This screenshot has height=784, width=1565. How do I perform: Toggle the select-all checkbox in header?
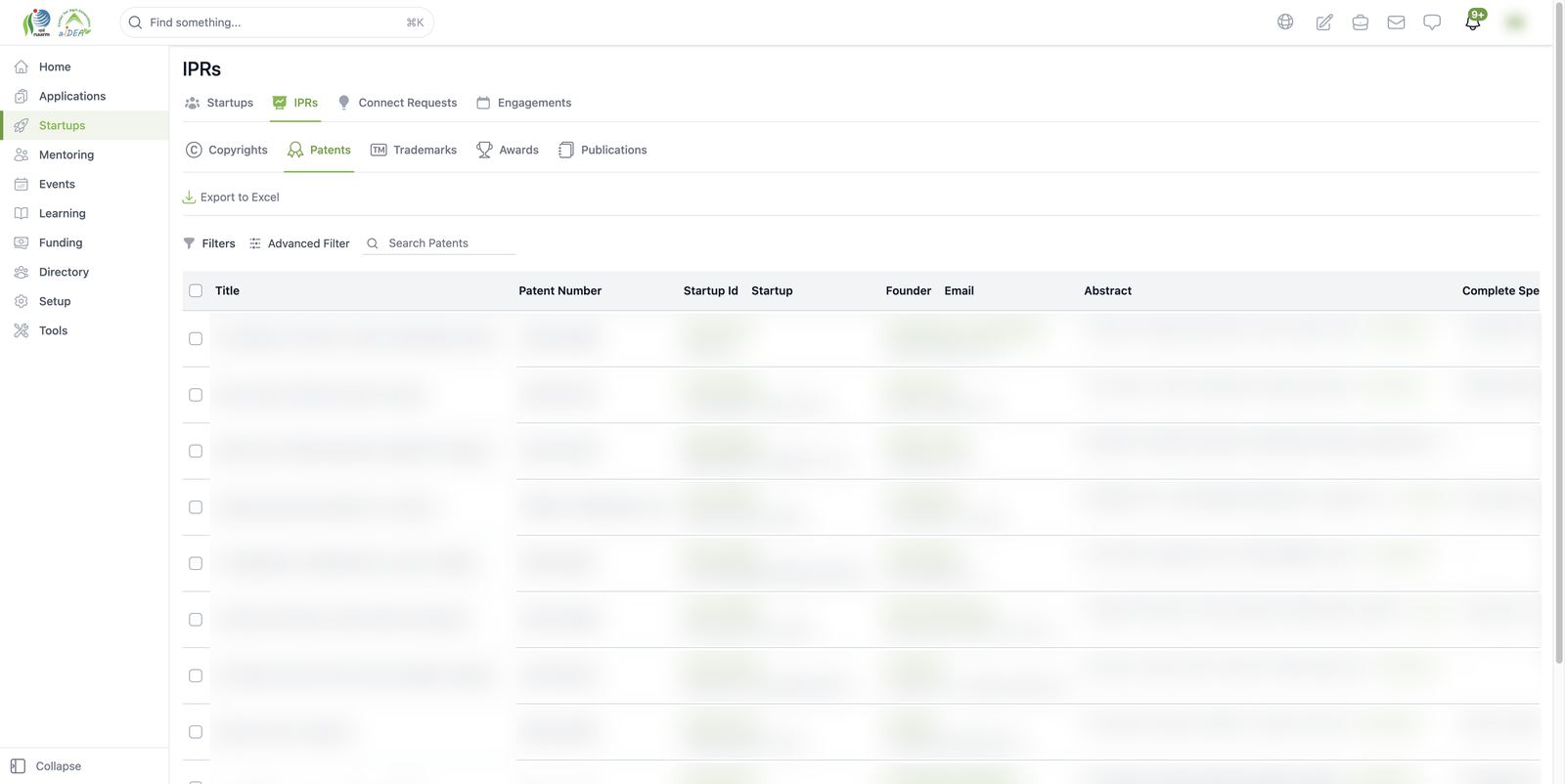click(196, 290)
